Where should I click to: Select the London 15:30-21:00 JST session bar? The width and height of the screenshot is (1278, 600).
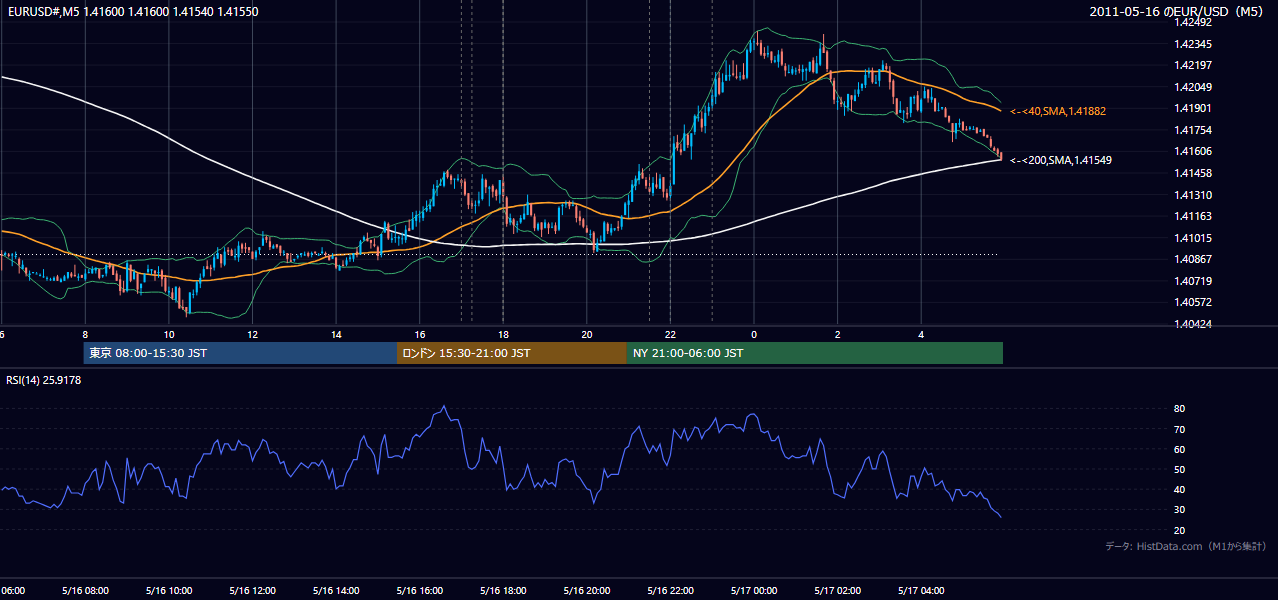(511, 353)
